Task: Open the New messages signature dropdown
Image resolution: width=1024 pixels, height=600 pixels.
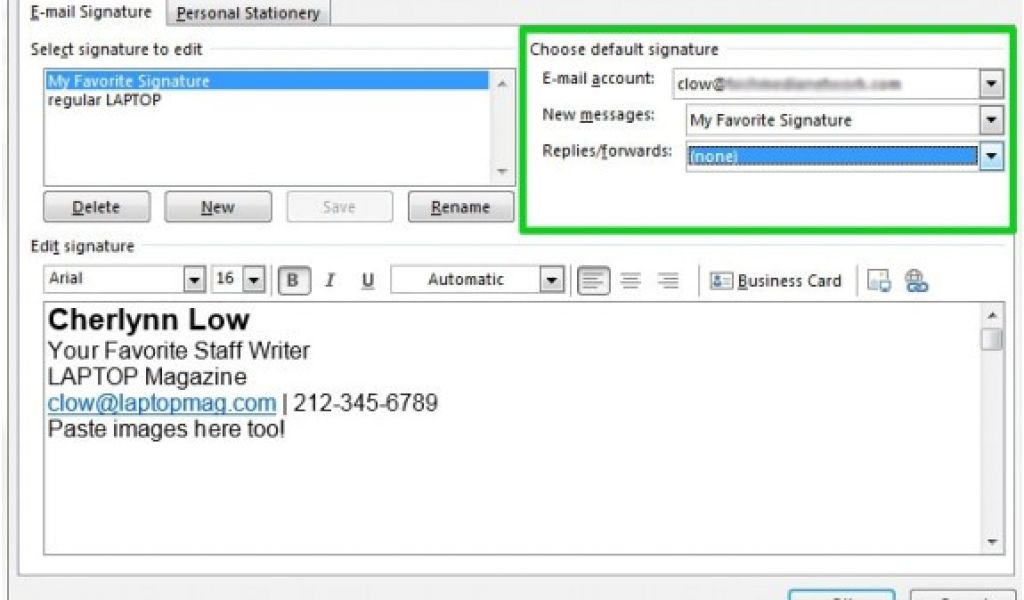Action: click(x=993, y=120)
